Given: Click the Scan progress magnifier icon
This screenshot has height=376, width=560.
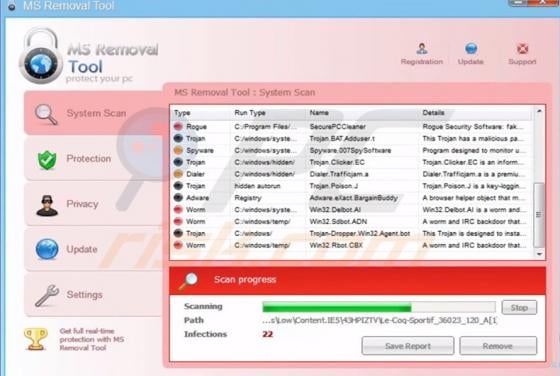Looking at the screenshot, I should coord(188,281).
